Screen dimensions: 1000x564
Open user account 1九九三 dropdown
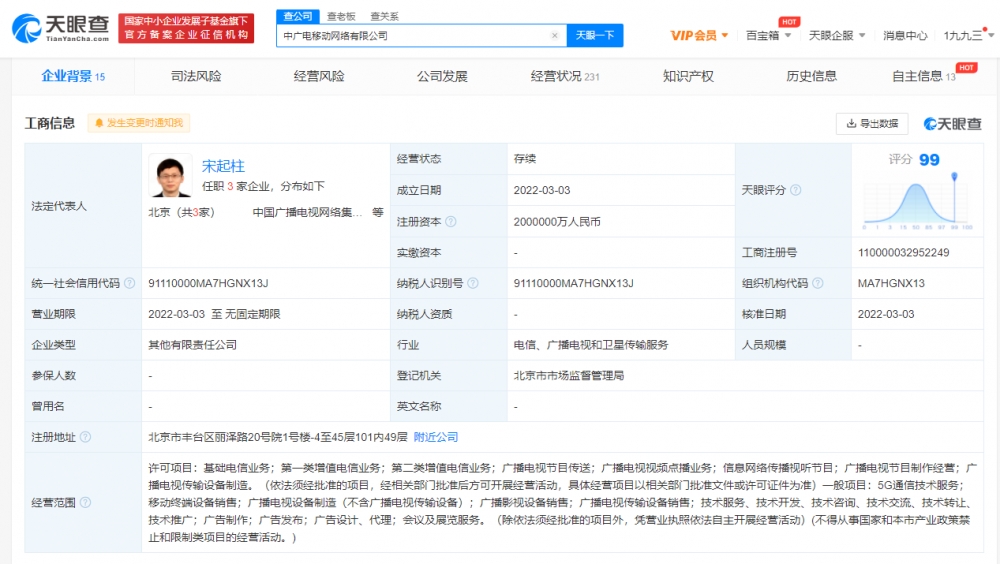968,36
